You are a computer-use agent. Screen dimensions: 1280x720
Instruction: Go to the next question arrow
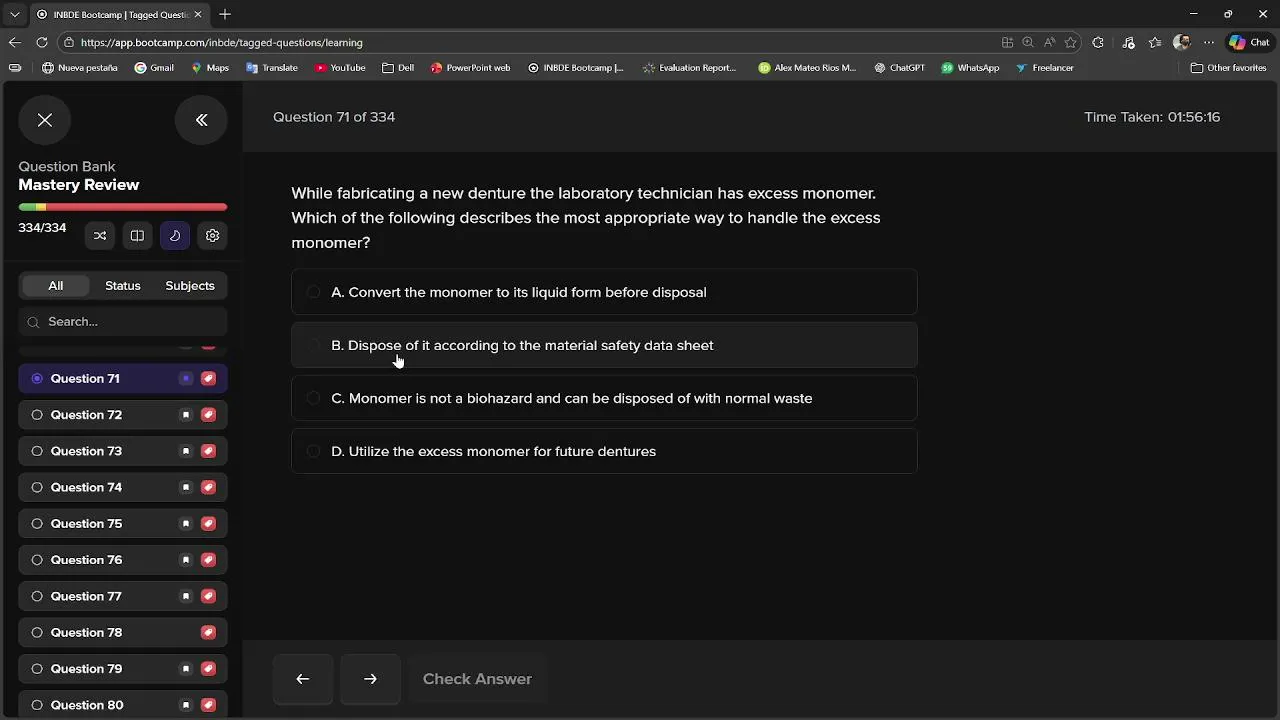[x=370, y=679]
